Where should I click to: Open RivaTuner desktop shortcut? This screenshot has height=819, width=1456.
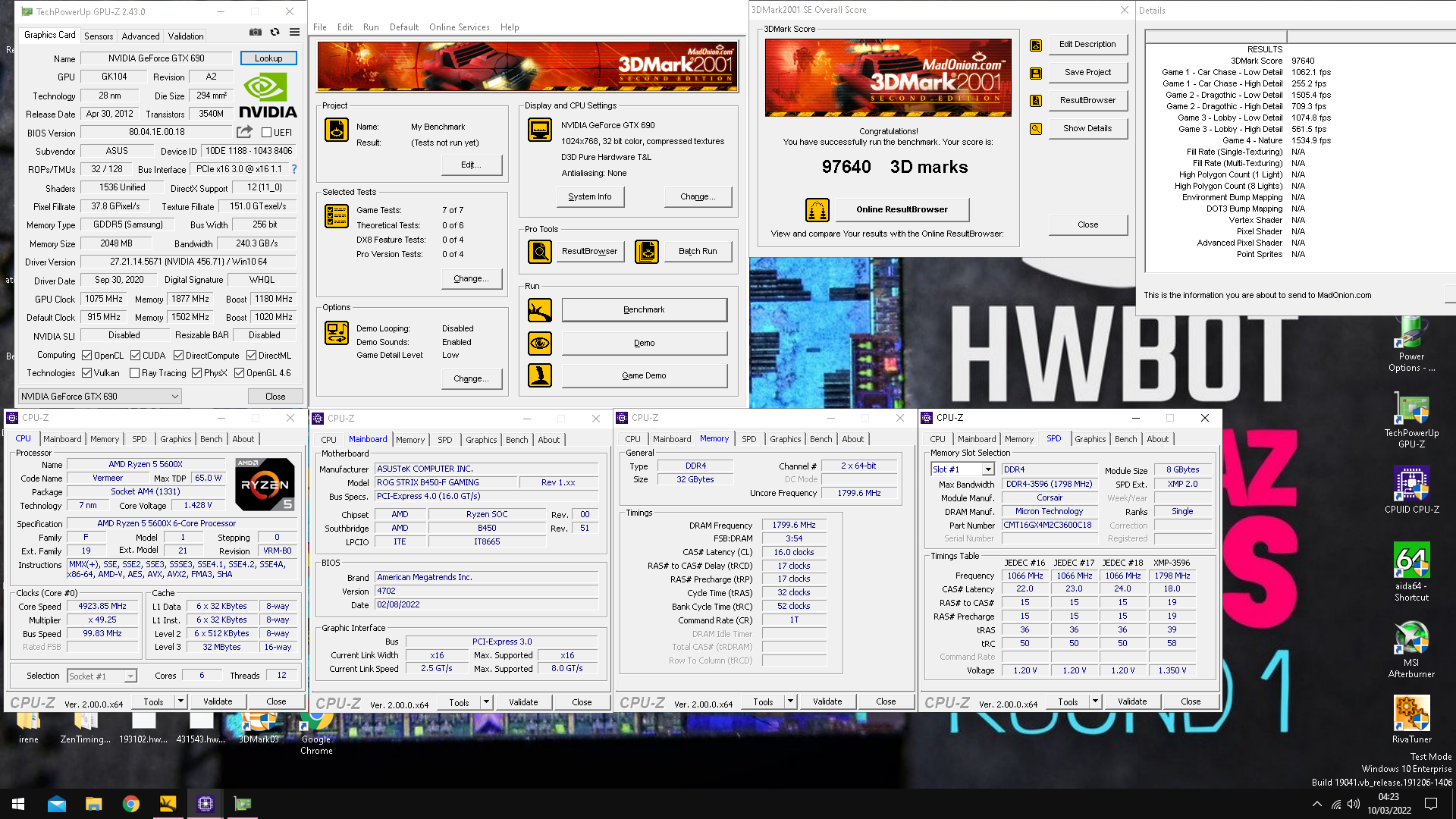tap(1411, 720)
